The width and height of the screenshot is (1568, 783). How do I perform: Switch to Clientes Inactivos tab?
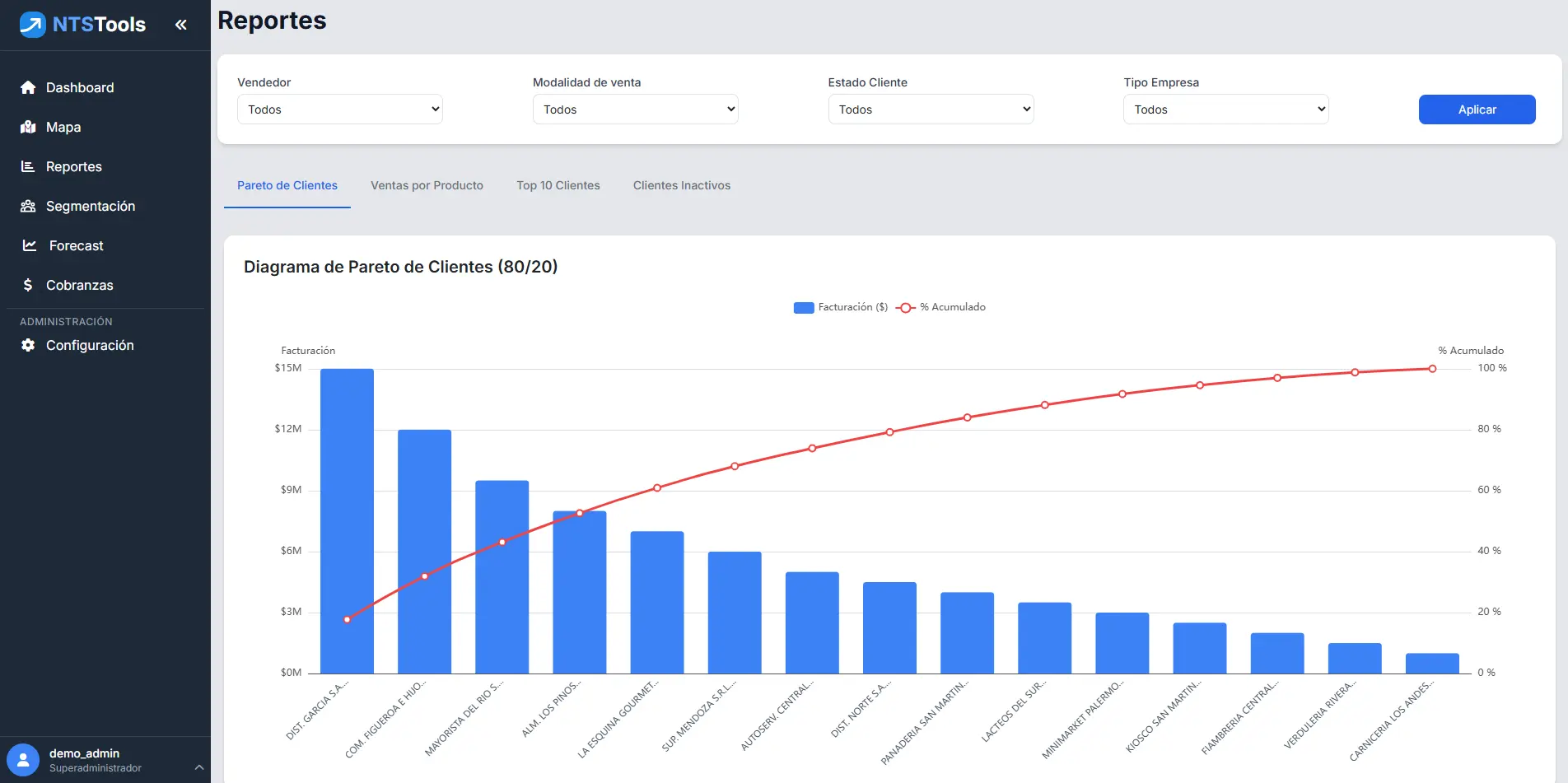pos(681,185)
